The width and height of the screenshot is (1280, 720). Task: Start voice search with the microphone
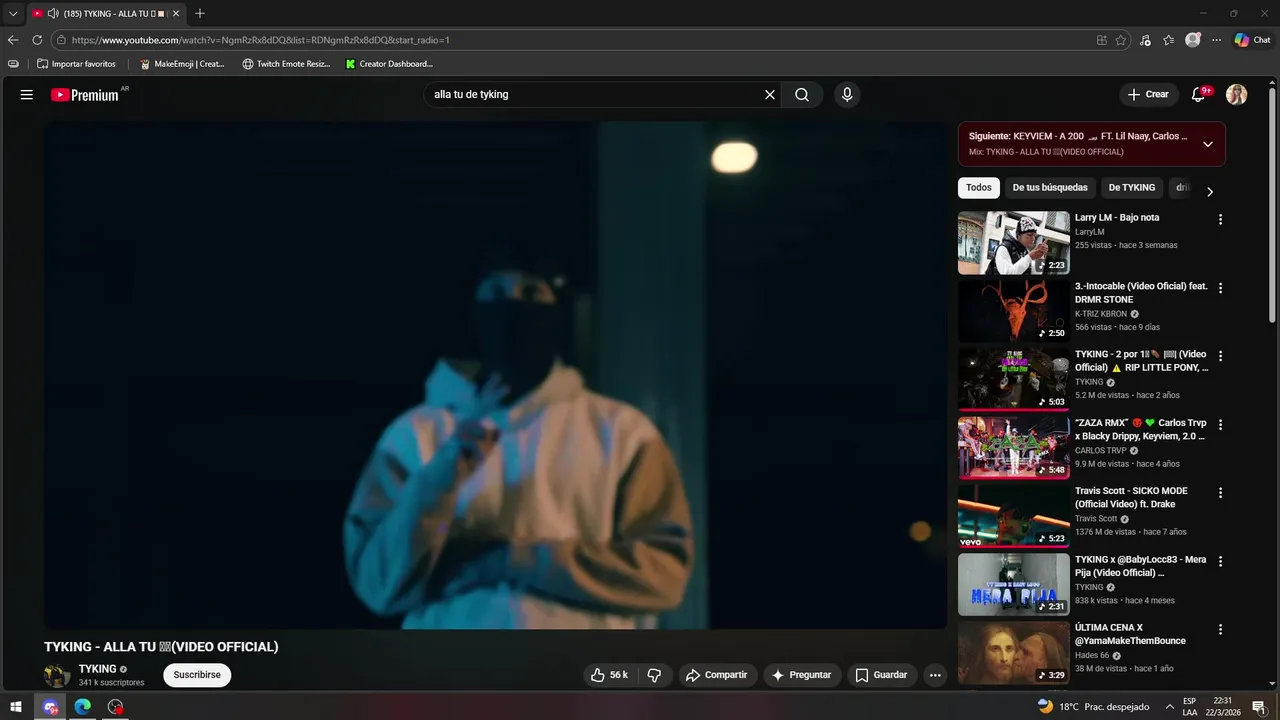pos(847,95)
